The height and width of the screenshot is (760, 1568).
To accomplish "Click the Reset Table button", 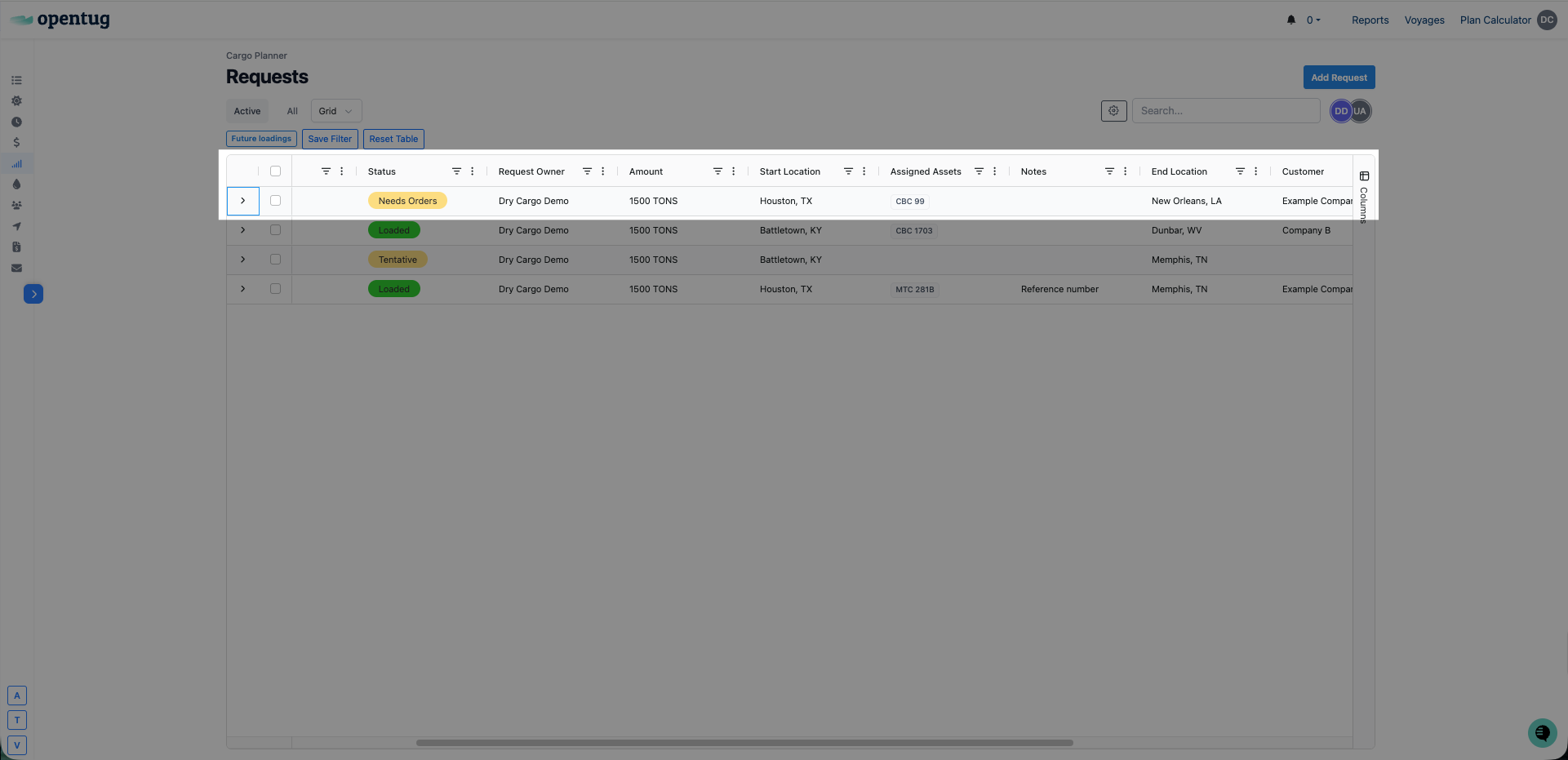I will (393, 139).
